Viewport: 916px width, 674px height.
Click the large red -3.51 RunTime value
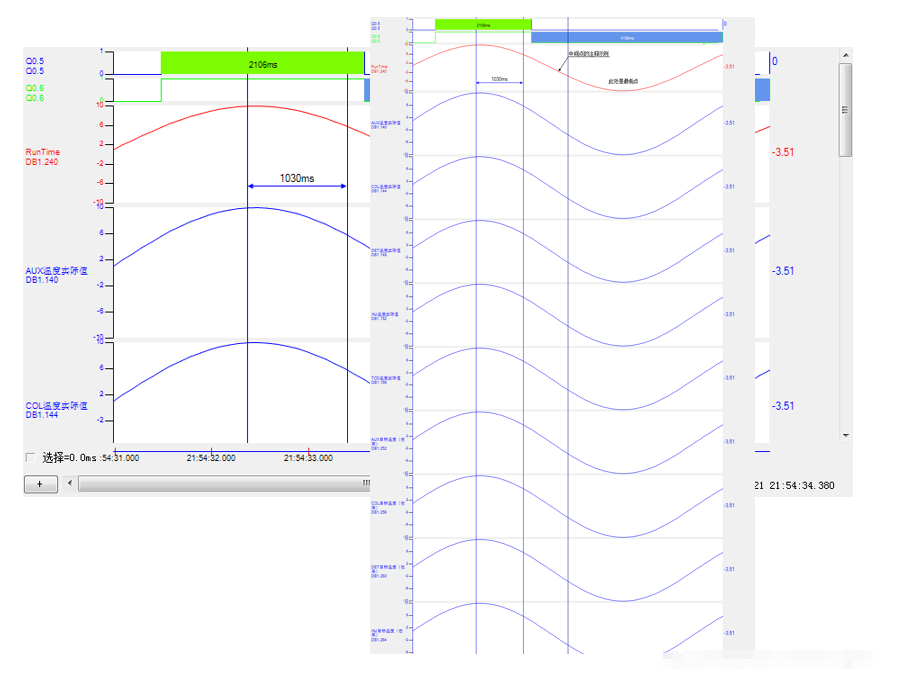point(783,152)
